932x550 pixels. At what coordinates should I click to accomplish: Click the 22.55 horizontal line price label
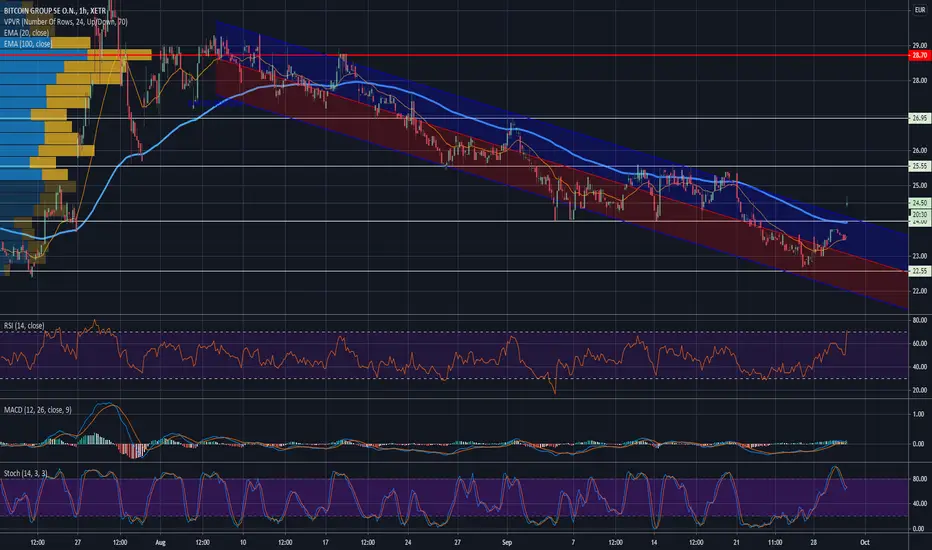click(x=920, y=271)
